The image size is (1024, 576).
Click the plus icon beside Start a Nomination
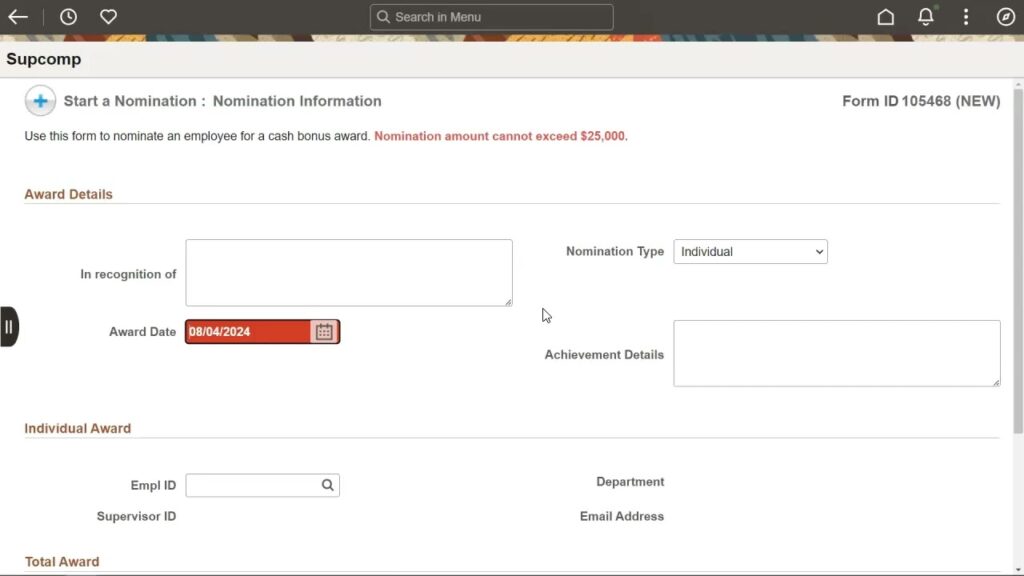point(39,100)
